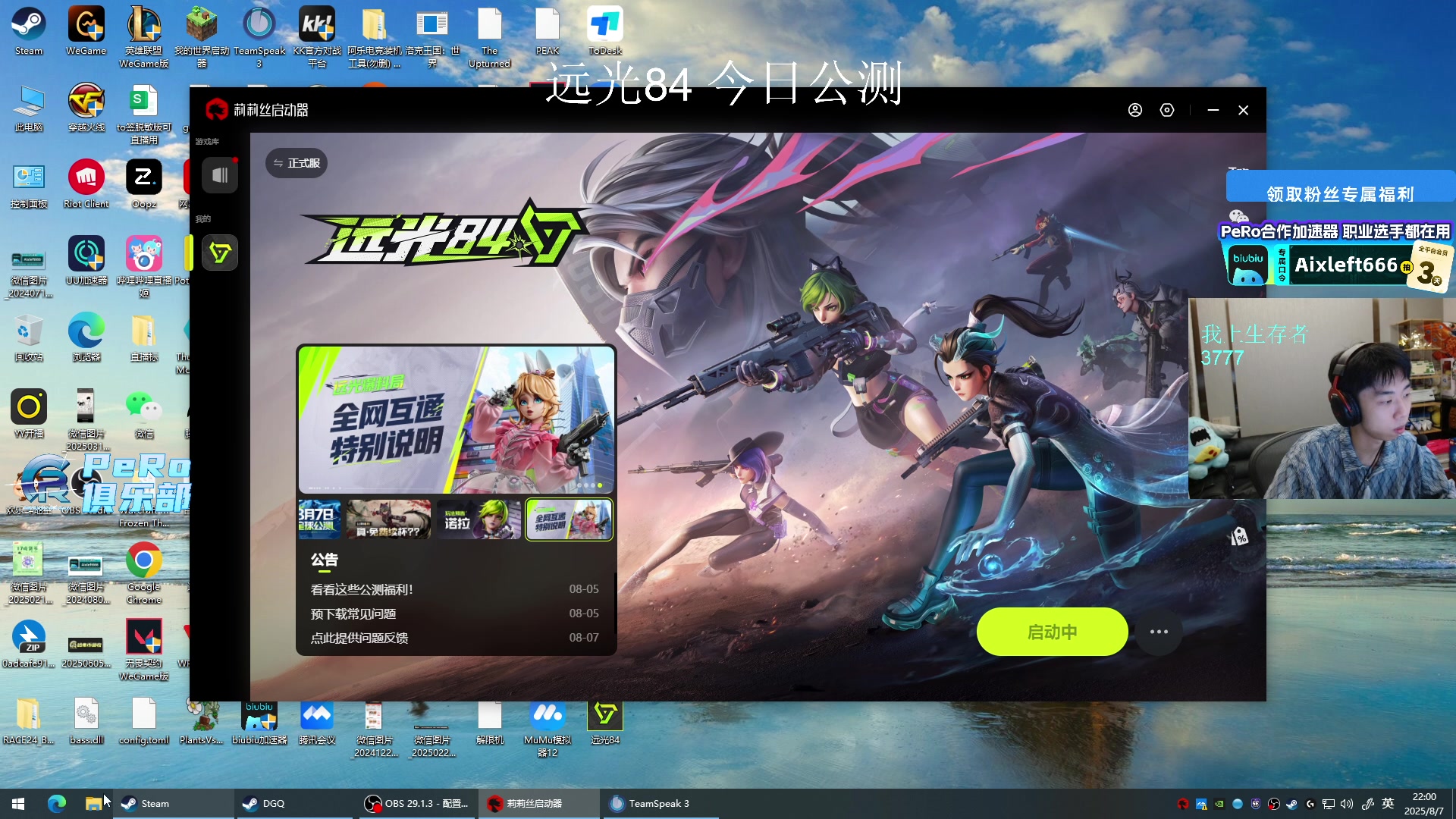
Task: Minimize the 莉莉丝启动器 window
Action: (x=1213, y=110)
